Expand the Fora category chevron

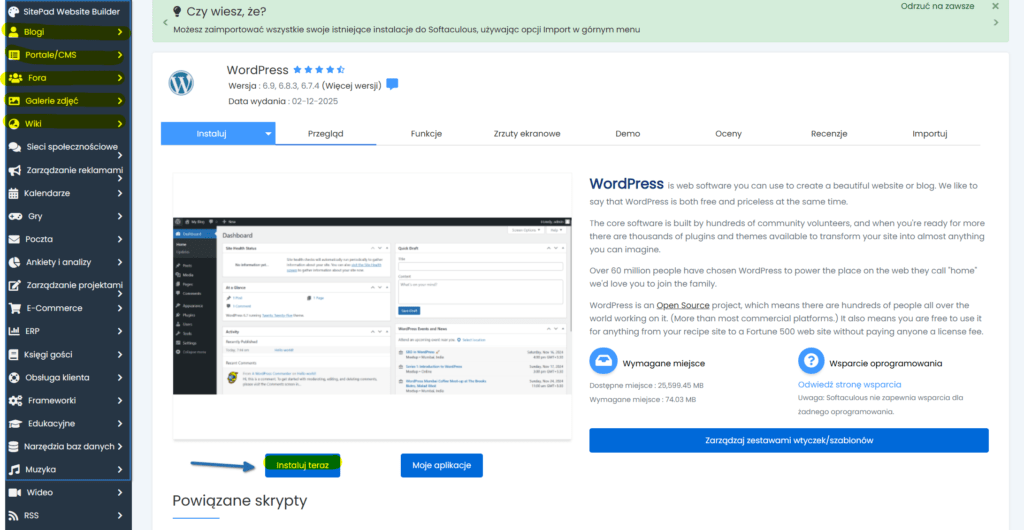click(120, 78)
